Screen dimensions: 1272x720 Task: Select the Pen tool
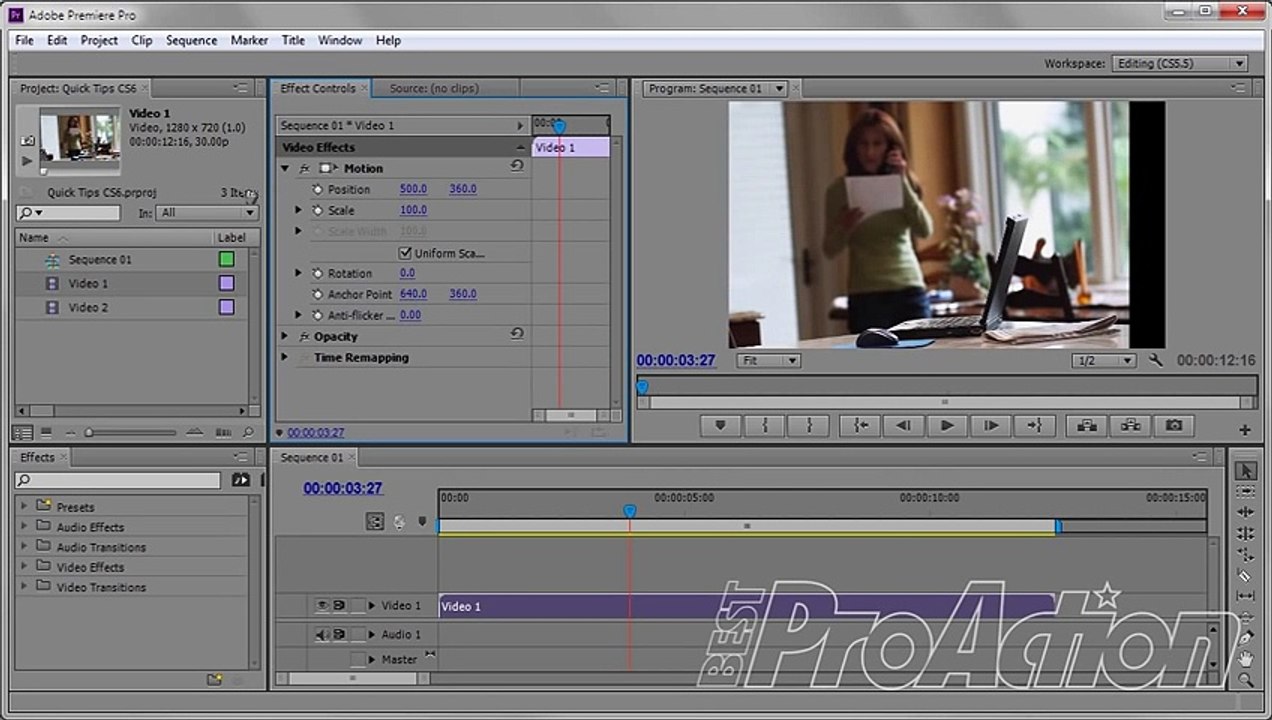1245,638
